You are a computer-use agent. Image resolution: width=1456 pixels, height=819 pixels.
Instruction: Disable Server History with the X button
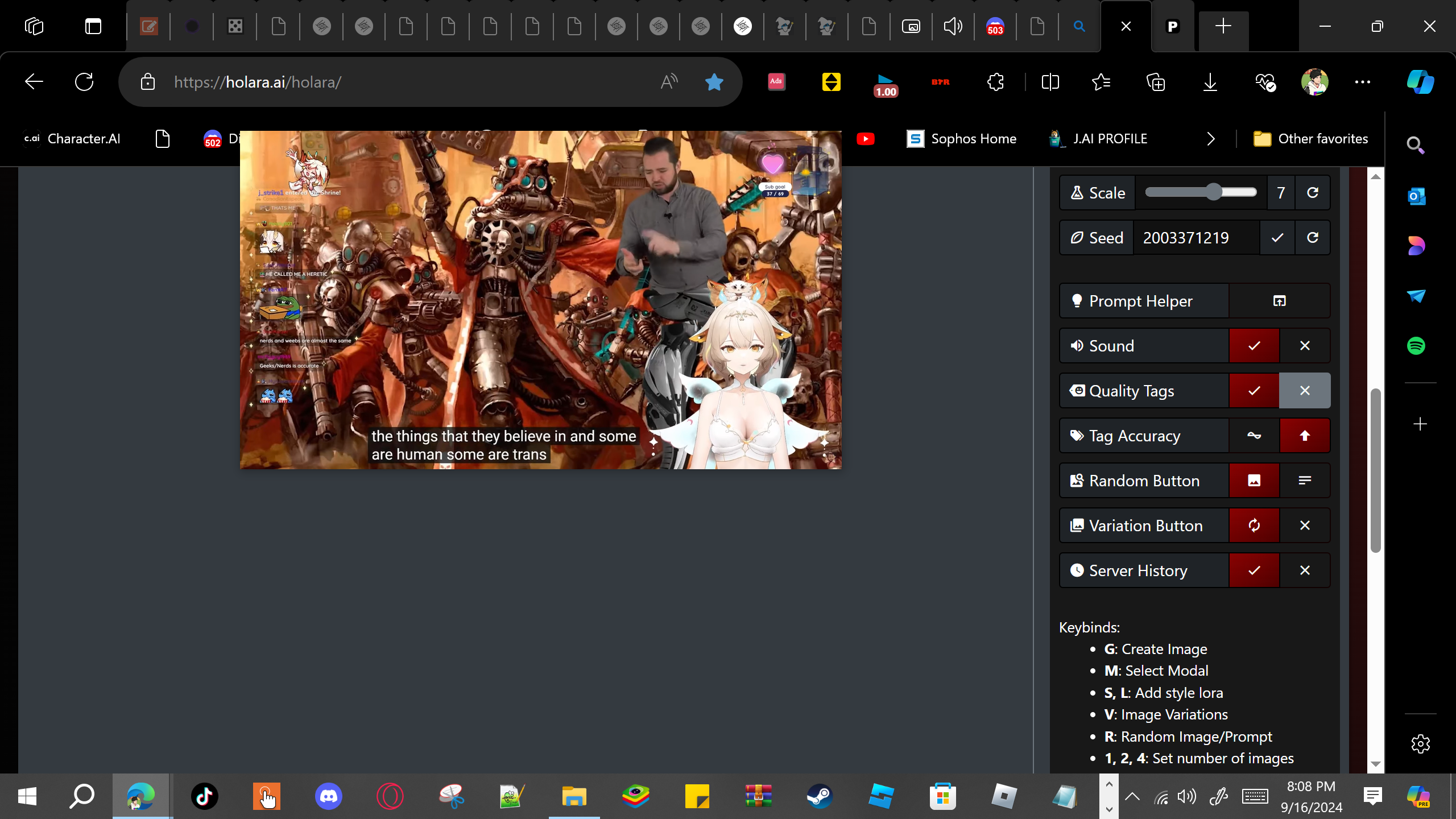click(1305, 570)
